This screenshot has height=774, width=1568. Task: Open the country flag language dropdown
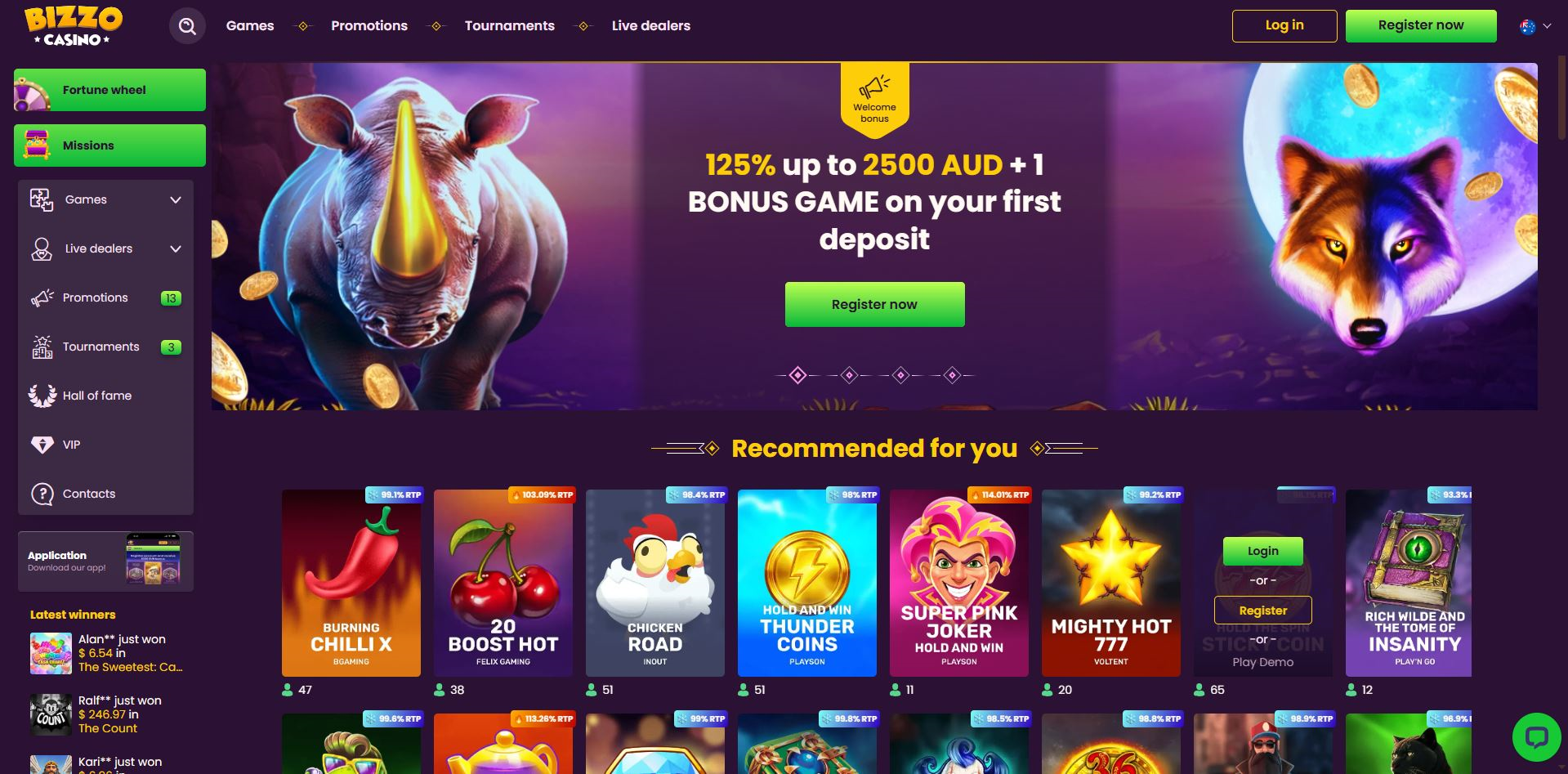point(1535,26)
